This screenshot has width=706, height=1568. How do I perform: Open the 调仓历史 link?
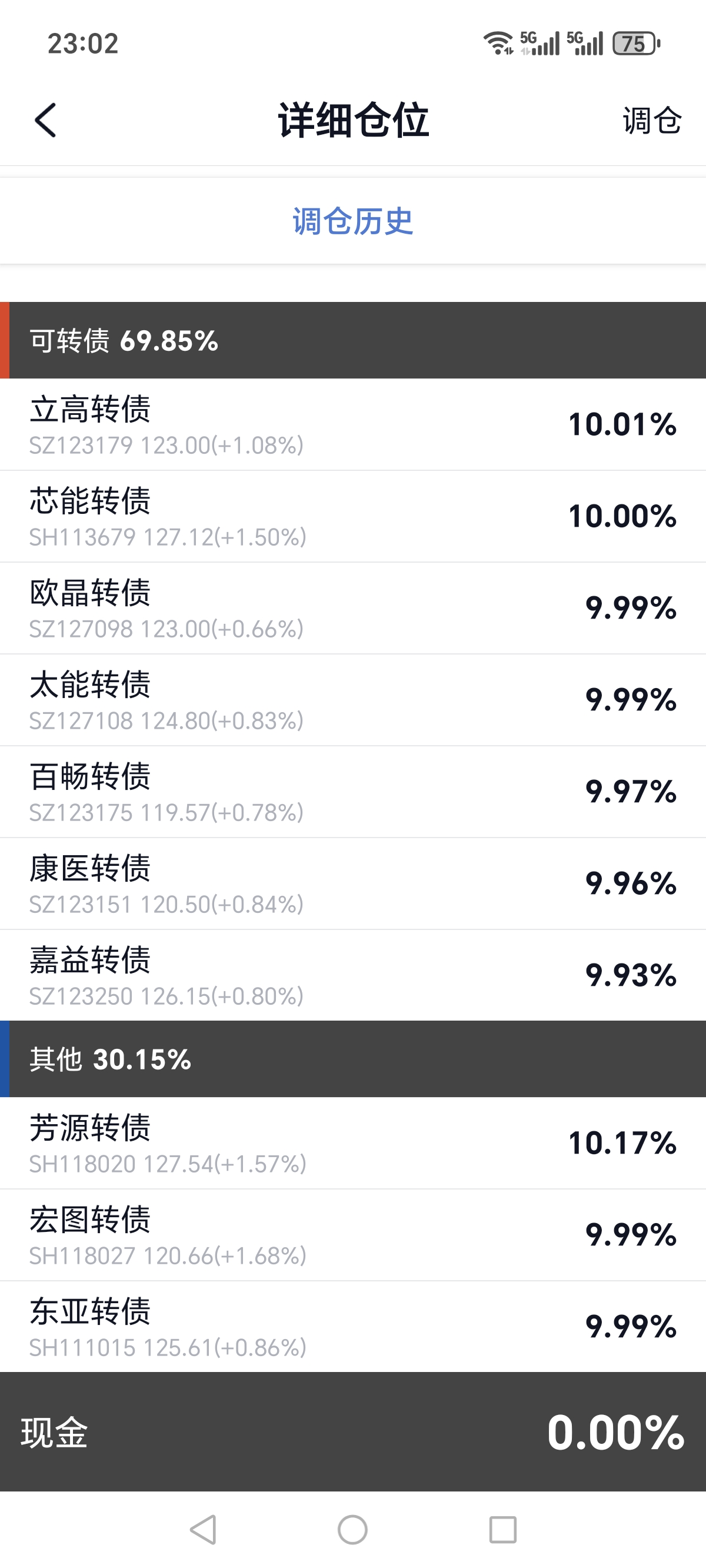click(x=353, y=221)
